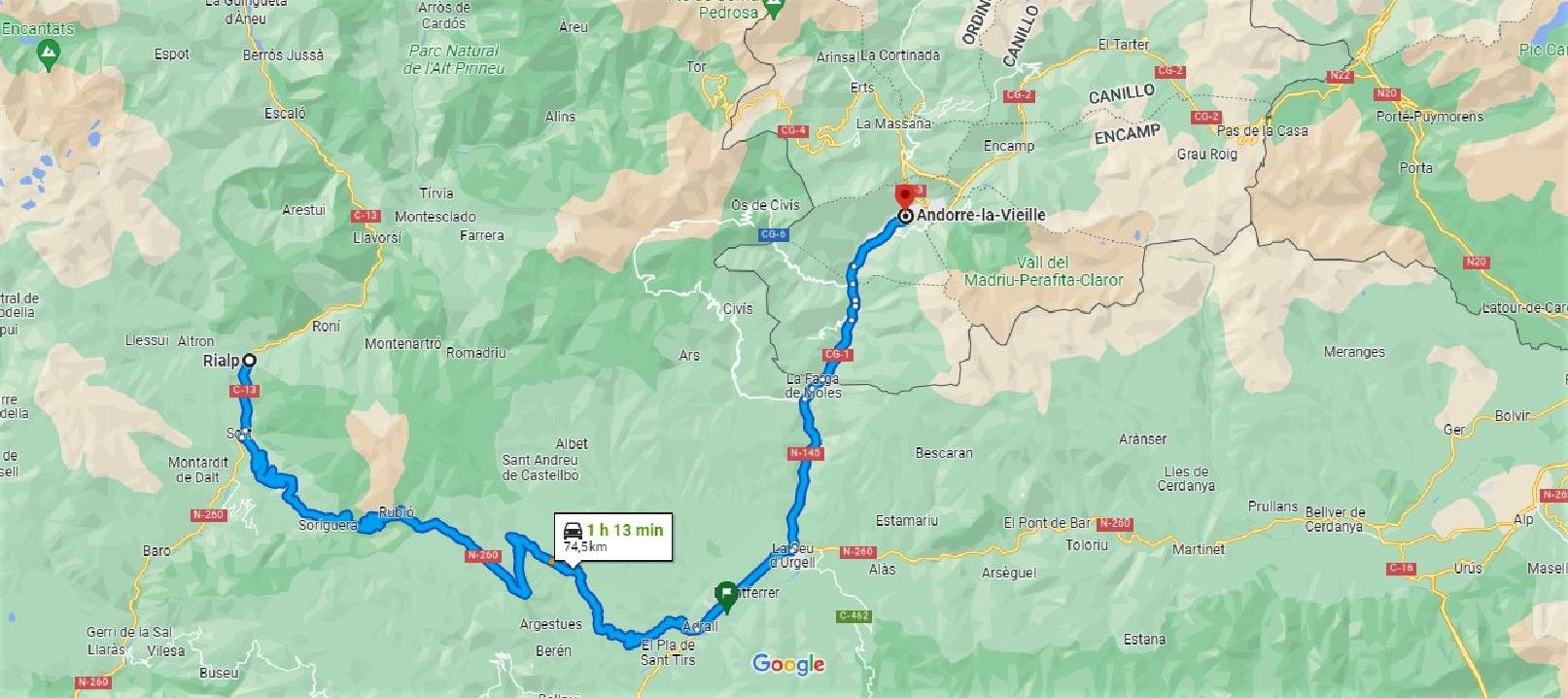The width and height of the screenshot is (1568, 698).
Task: Click the Vall del Madriu-Perafita-Claror label
Action: 1043,271
